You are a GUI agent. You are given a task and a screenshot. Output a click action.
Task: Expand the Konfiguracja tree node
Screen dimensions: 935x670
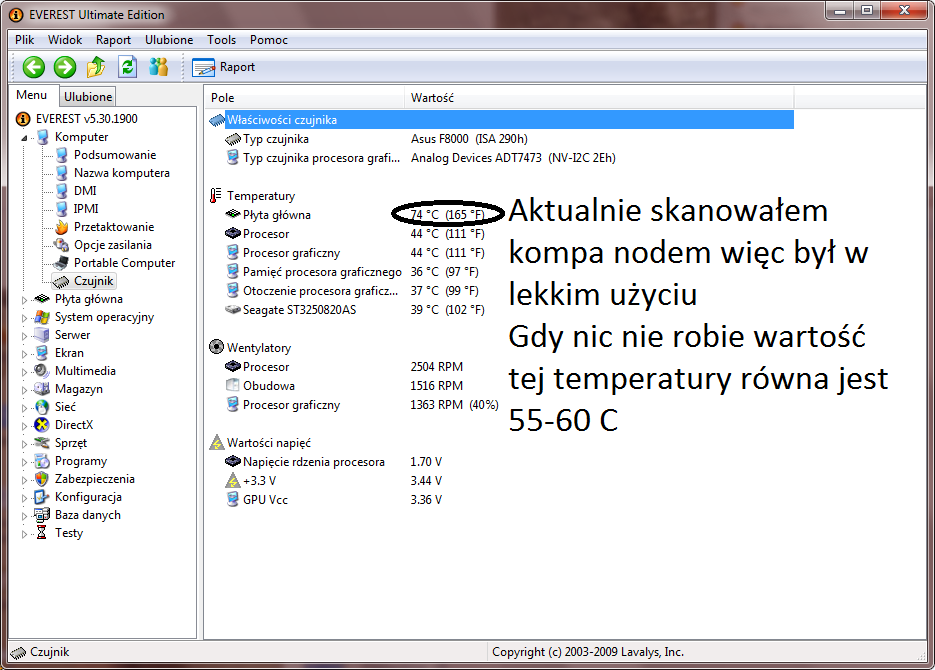point(24,498)
